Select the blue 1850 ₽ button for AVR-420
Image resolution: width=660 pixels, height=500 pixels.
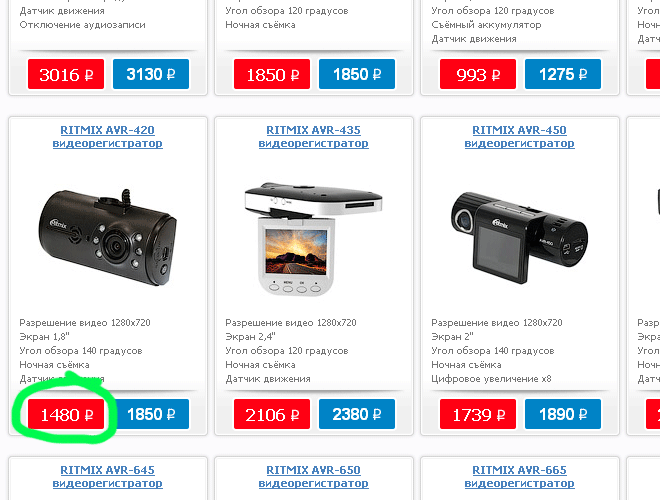tap(151, 414)
